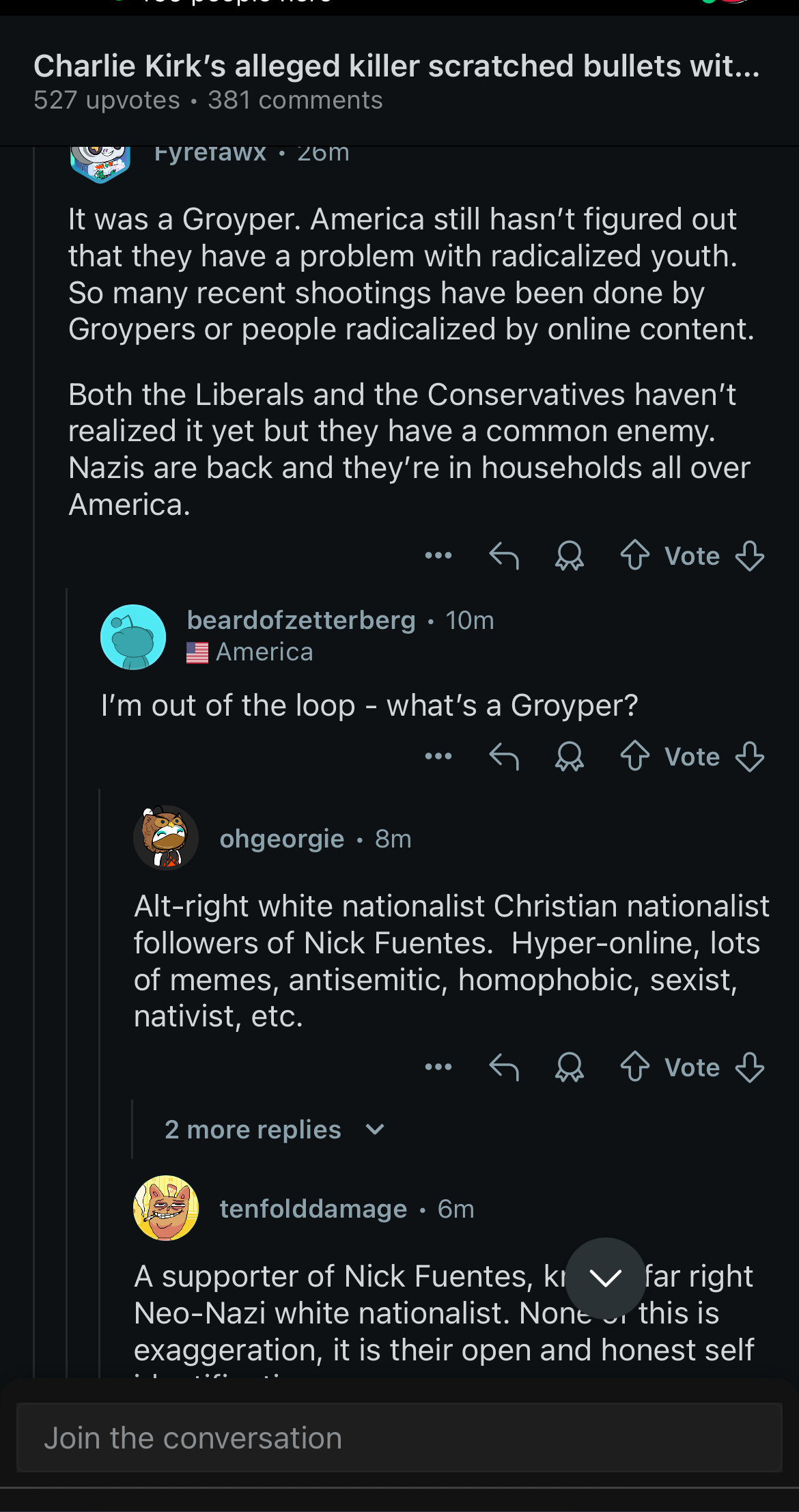Tap the floating scroll-down chevron button

tap(605, 1277)
